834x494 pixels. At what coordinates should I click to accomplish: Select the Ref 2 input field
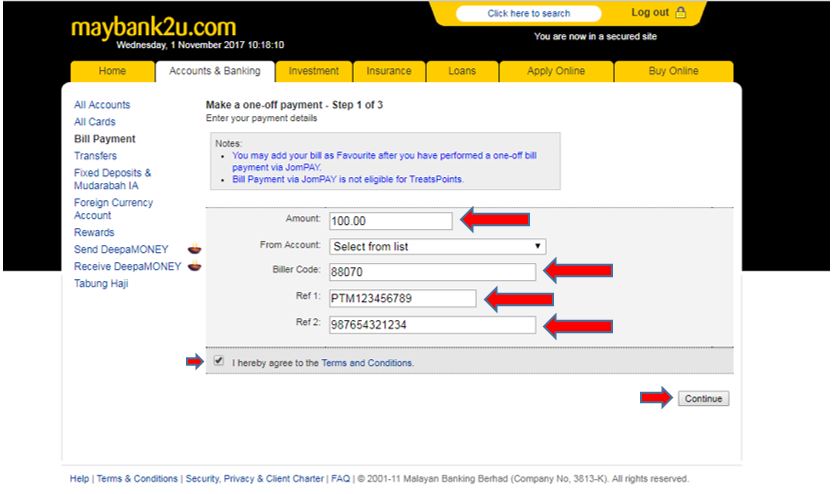pos(432,325)
